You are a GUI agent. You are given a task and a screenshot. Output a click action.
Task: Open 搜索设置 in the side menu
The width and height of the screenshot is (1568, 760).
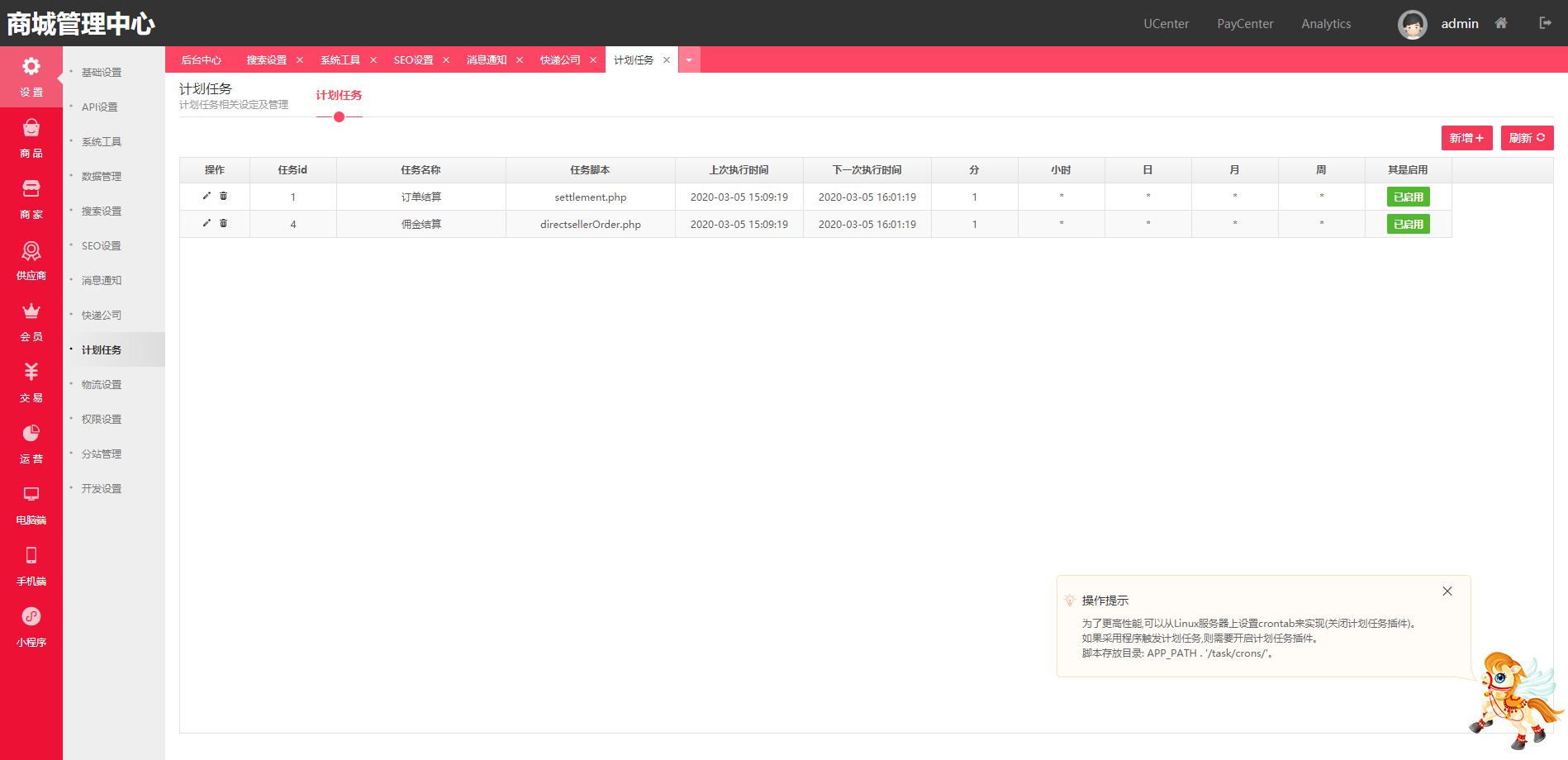click(102, 211)
